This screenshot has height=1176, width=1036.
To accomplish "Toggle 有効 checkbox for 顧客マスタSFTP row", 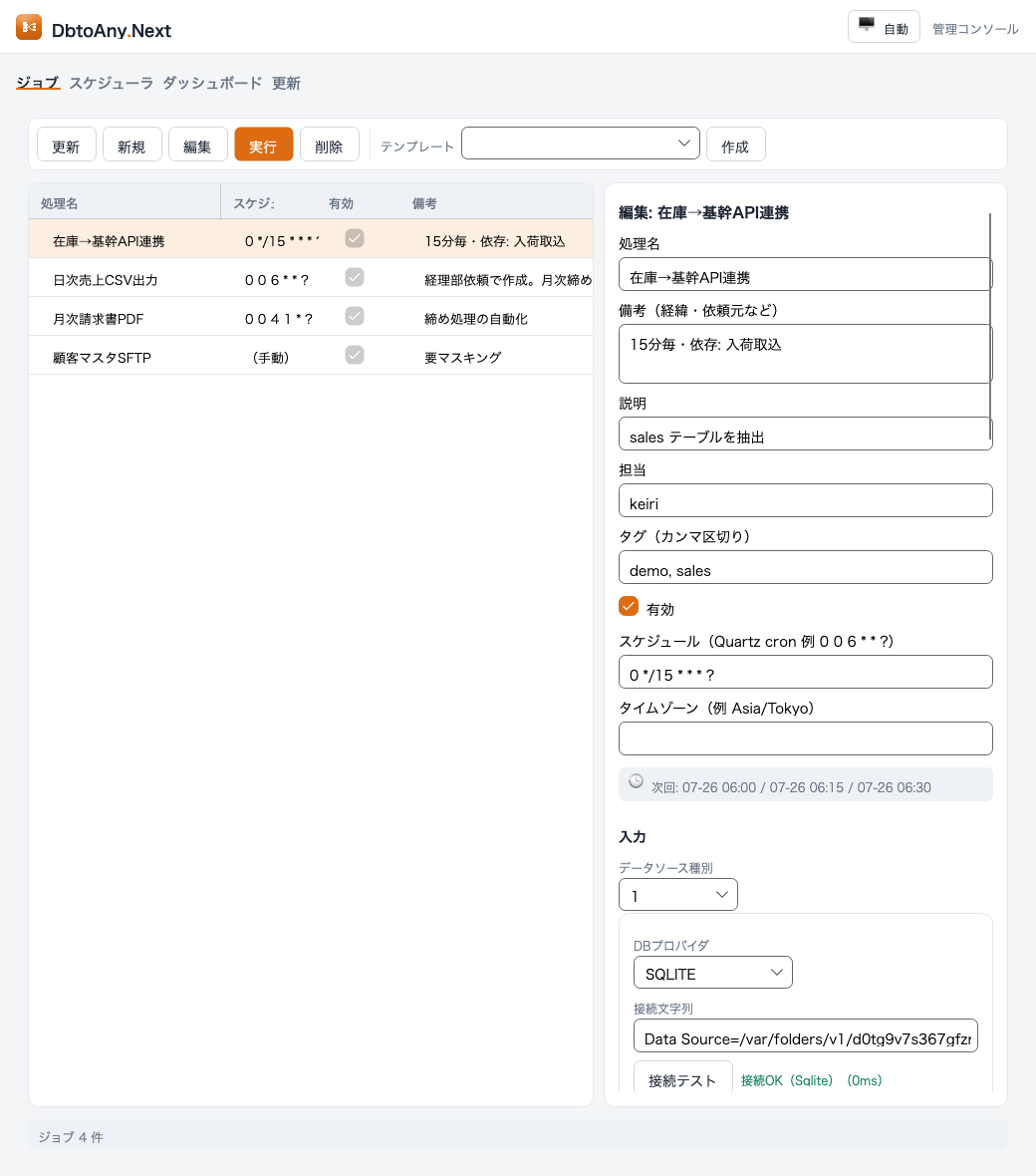I will point(355,355).
